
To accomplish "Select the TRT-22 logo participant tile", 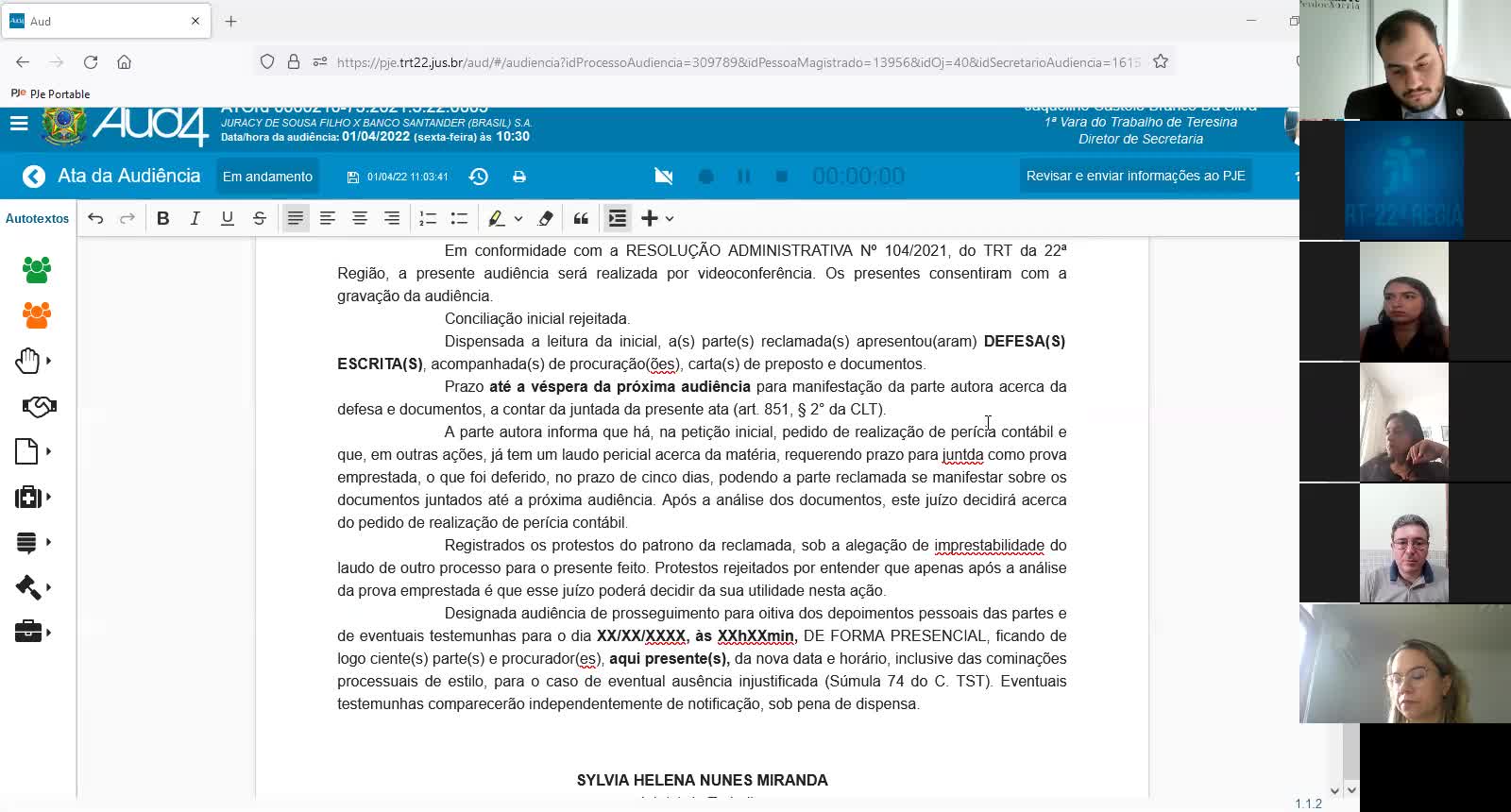I will click(x=1405, y=179).
